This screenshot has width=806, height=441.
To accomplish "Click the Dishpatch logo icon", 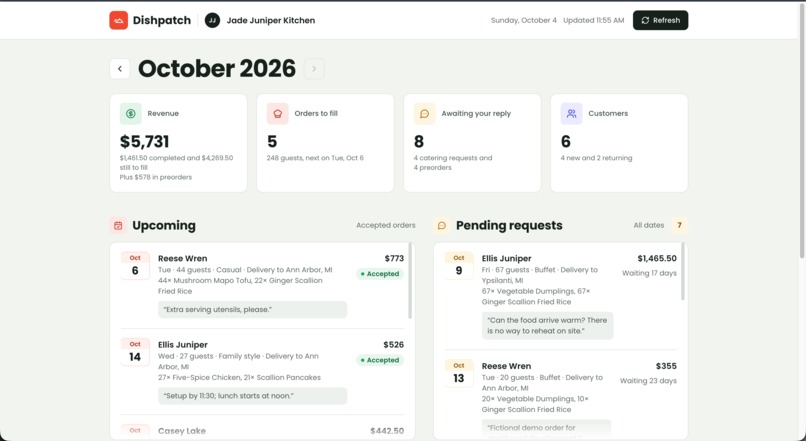I will [118, 21].
